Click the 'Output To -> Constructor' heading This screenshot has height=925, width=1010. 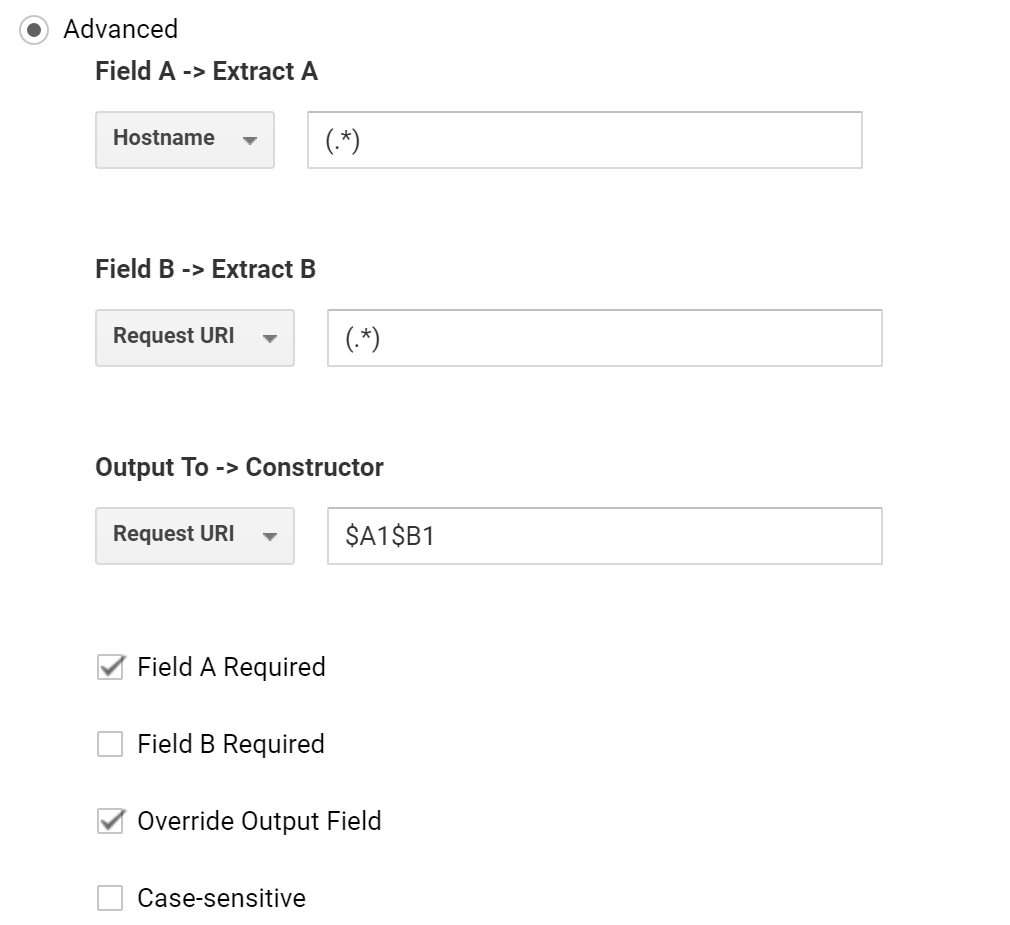pyautogui.click(x=239, y=467)
